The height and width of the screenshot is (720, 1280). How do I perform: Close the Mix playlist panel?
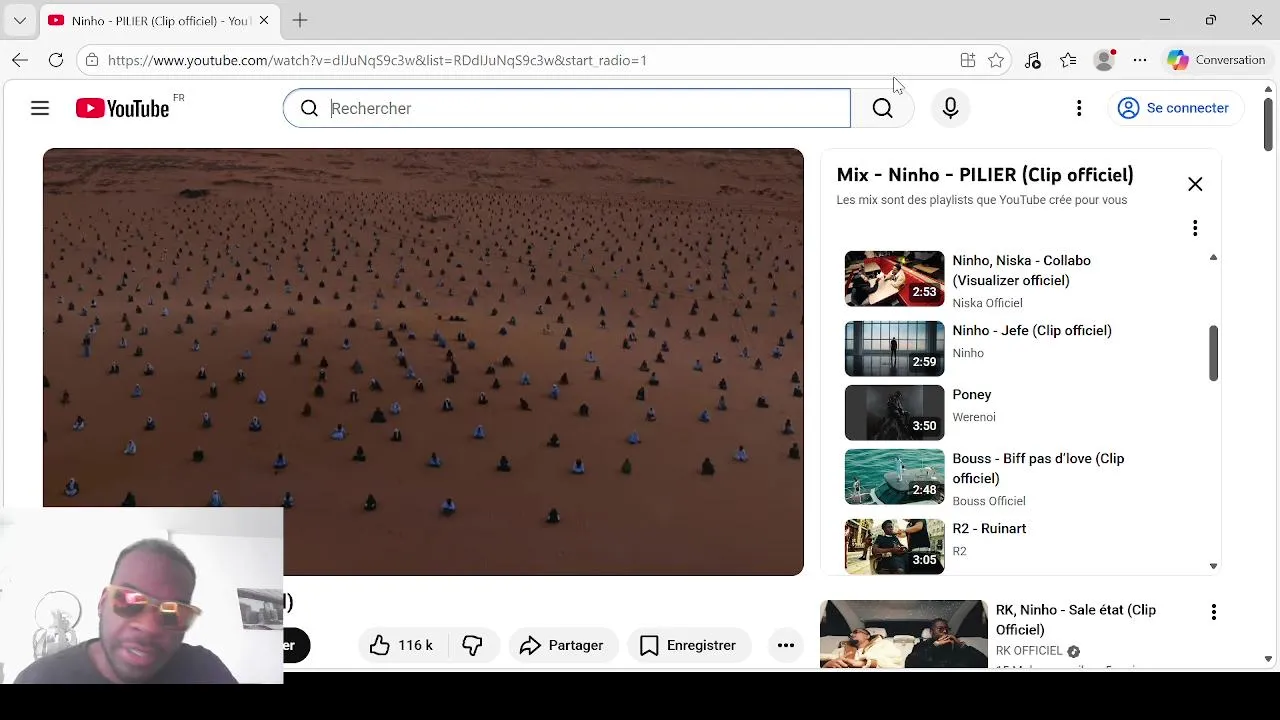(x=1195, y=184)
